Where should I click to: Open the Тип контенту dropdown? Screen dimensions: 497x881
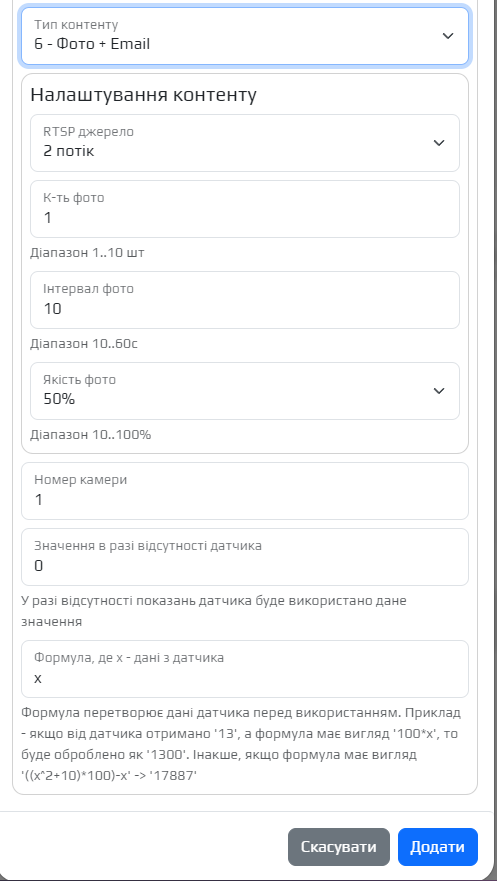245,35
